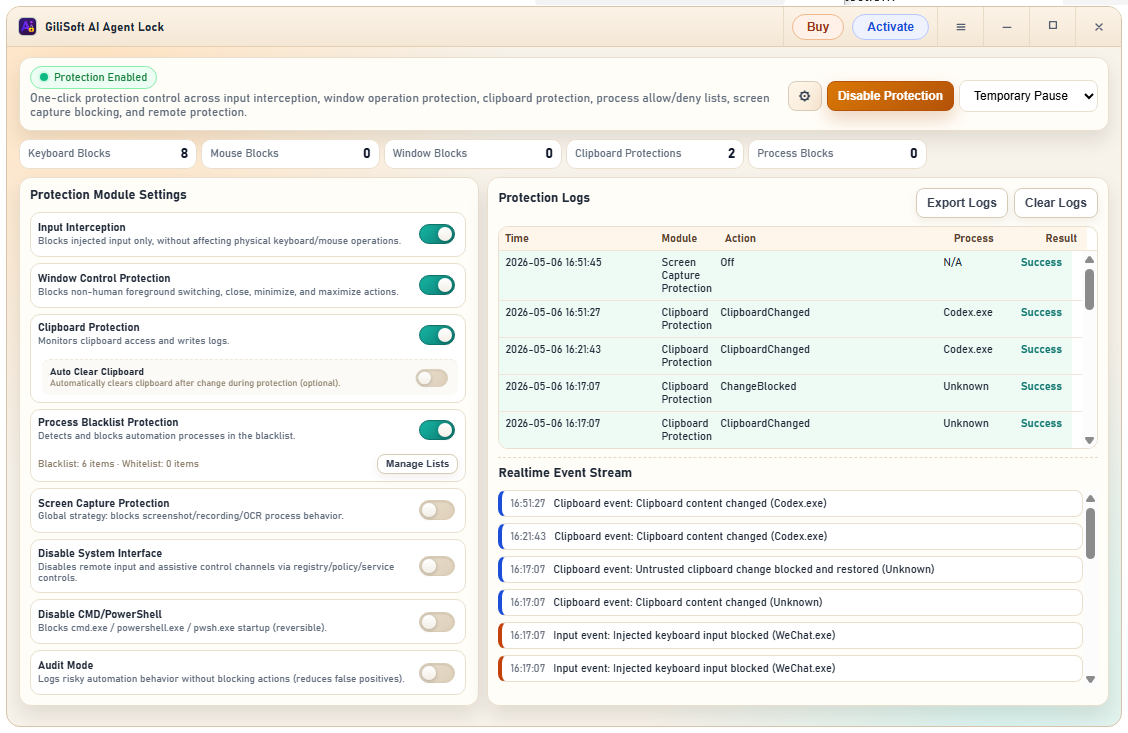
Task: Open the Temporary Pause dropdown
Action: click(1029, 96)
